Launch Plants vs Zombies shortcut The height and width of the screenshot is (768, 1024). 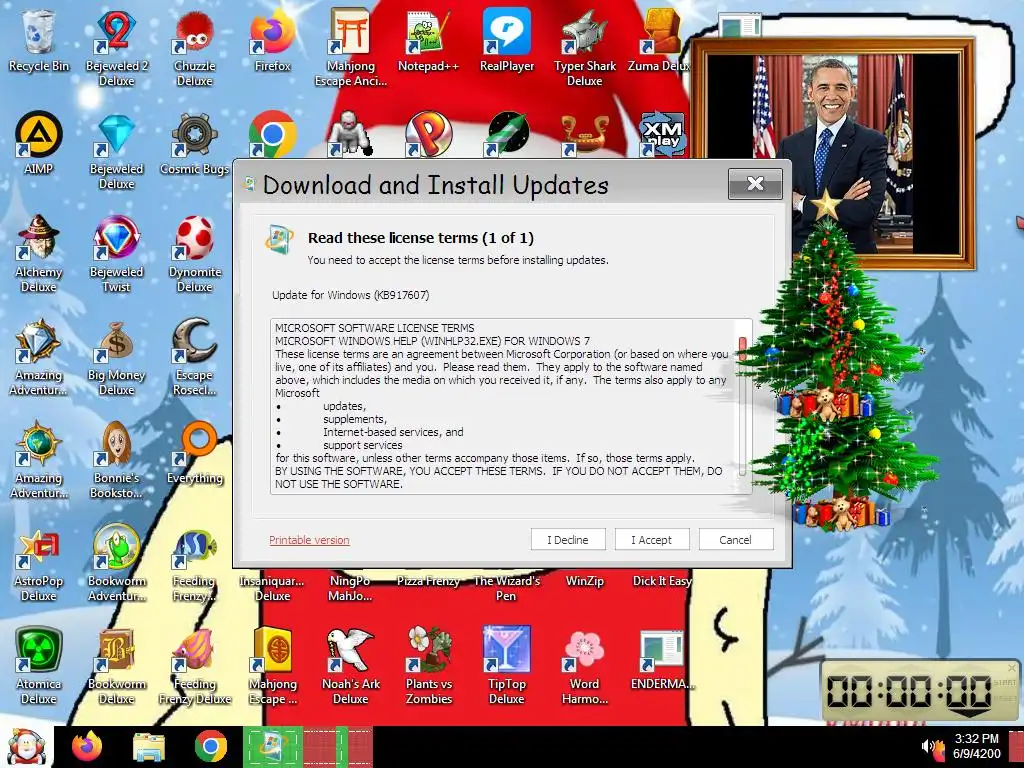coord(428,666)
